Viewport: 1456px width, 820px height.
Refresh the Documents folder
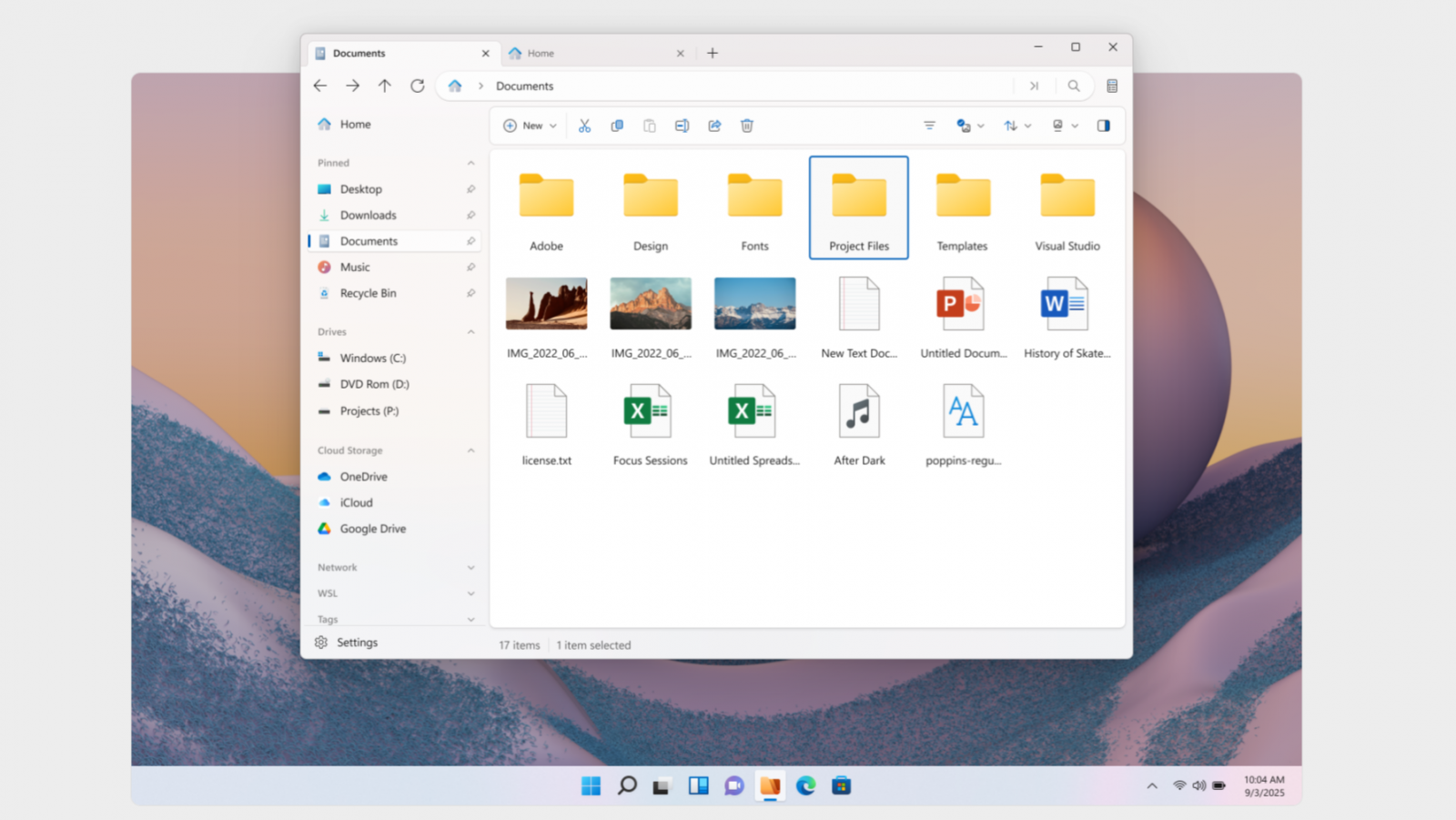417,86
